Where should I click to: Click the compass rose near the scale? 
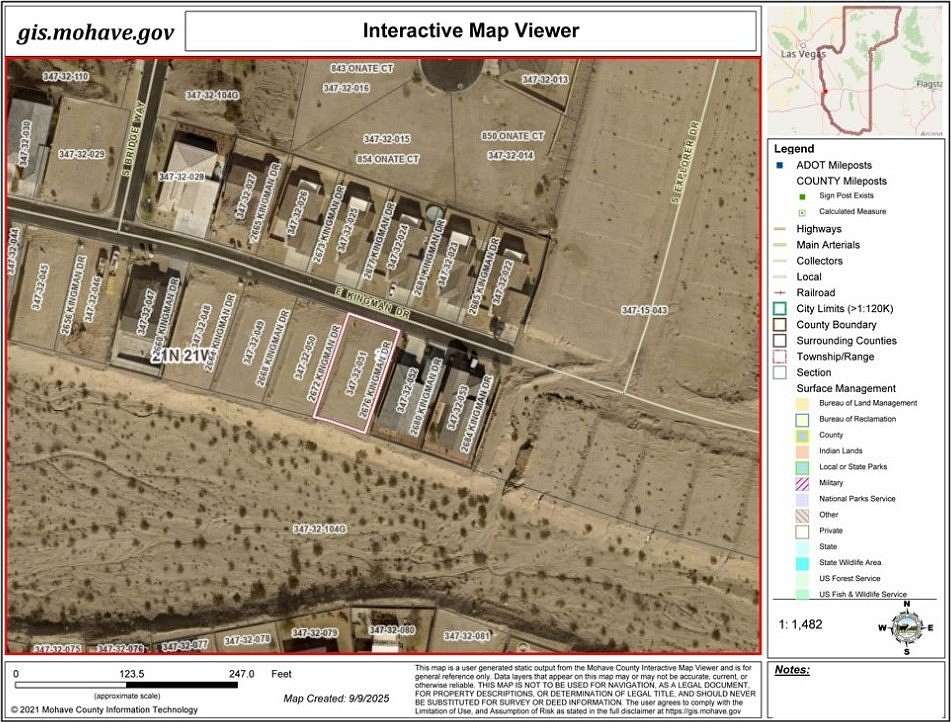pyautogui.click(x=905, y=629)
